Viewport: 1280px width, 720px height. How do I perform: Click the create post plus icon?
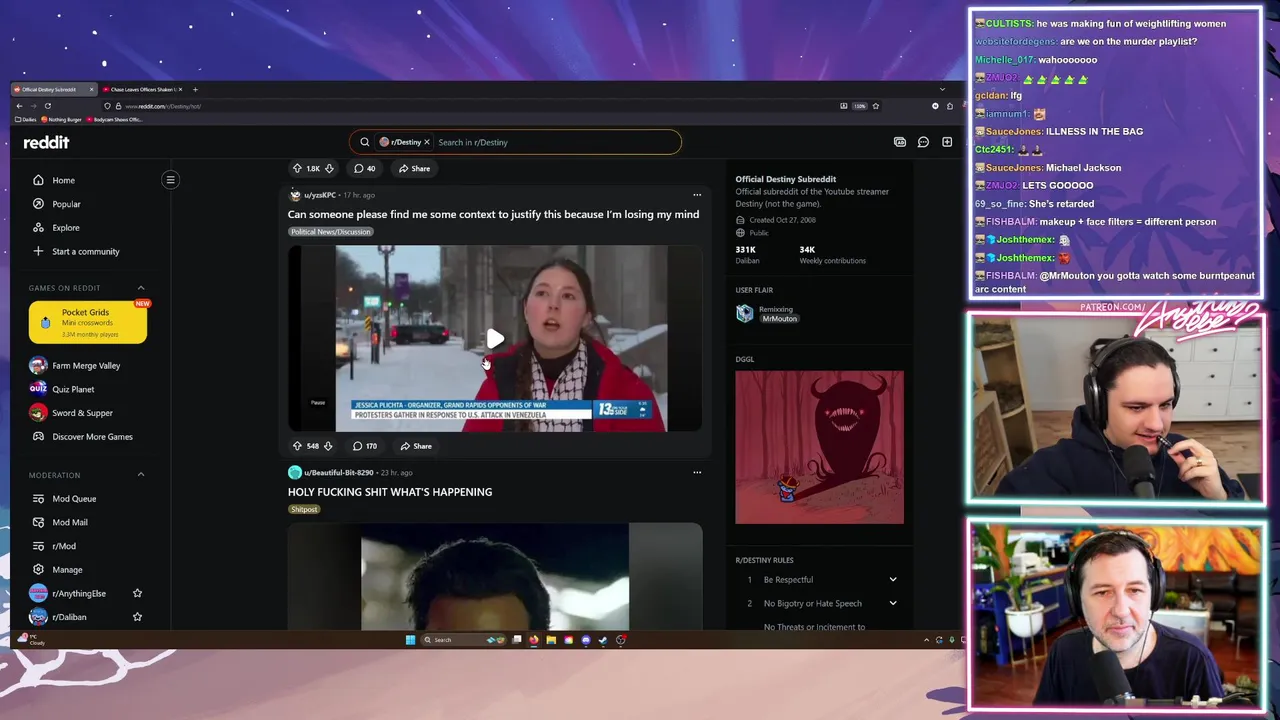[x=947, y=142]
